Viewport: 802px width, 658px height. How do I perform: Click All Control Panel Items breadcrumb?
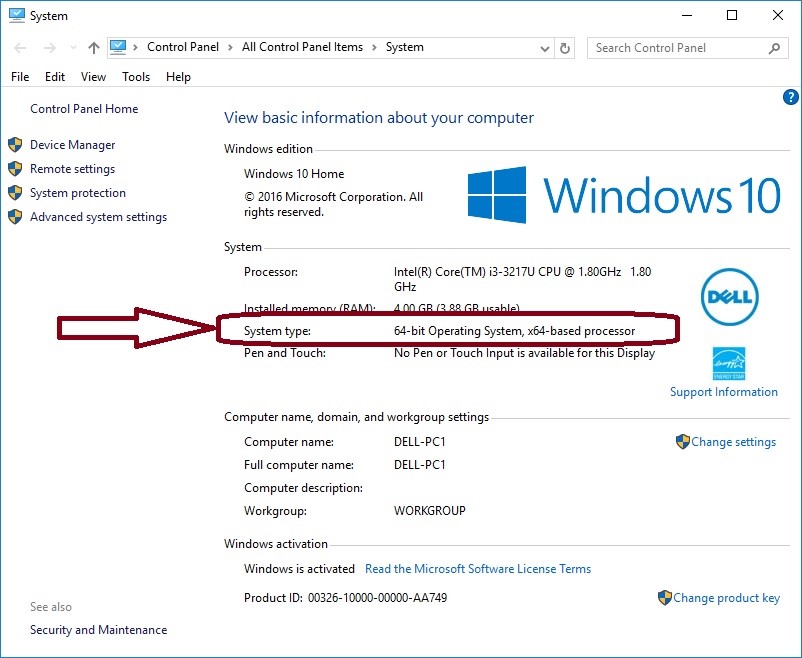click(x=302, y=47)
